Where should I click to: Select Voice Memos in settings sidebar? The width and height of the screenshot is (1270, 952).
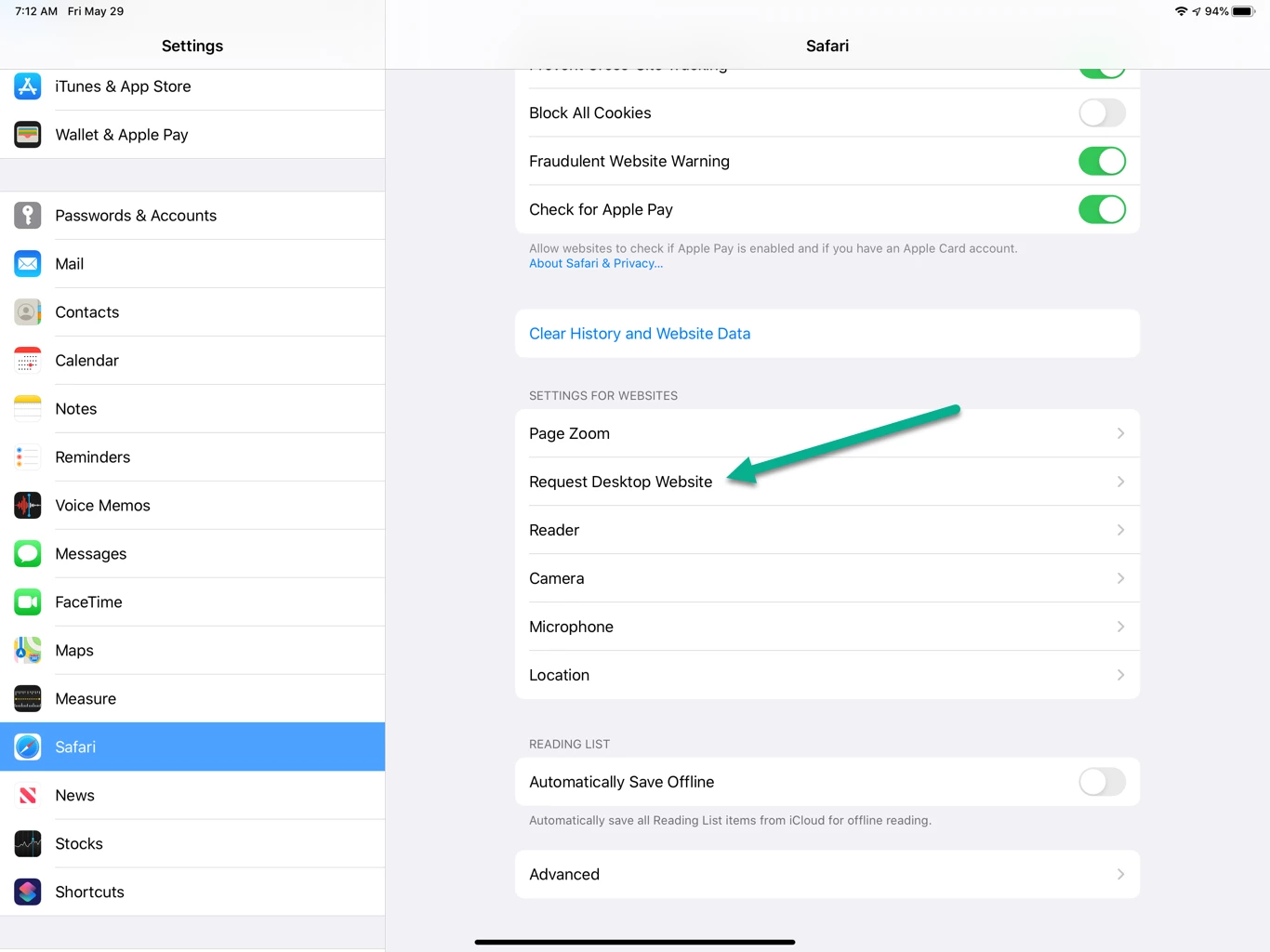point(192,506)
